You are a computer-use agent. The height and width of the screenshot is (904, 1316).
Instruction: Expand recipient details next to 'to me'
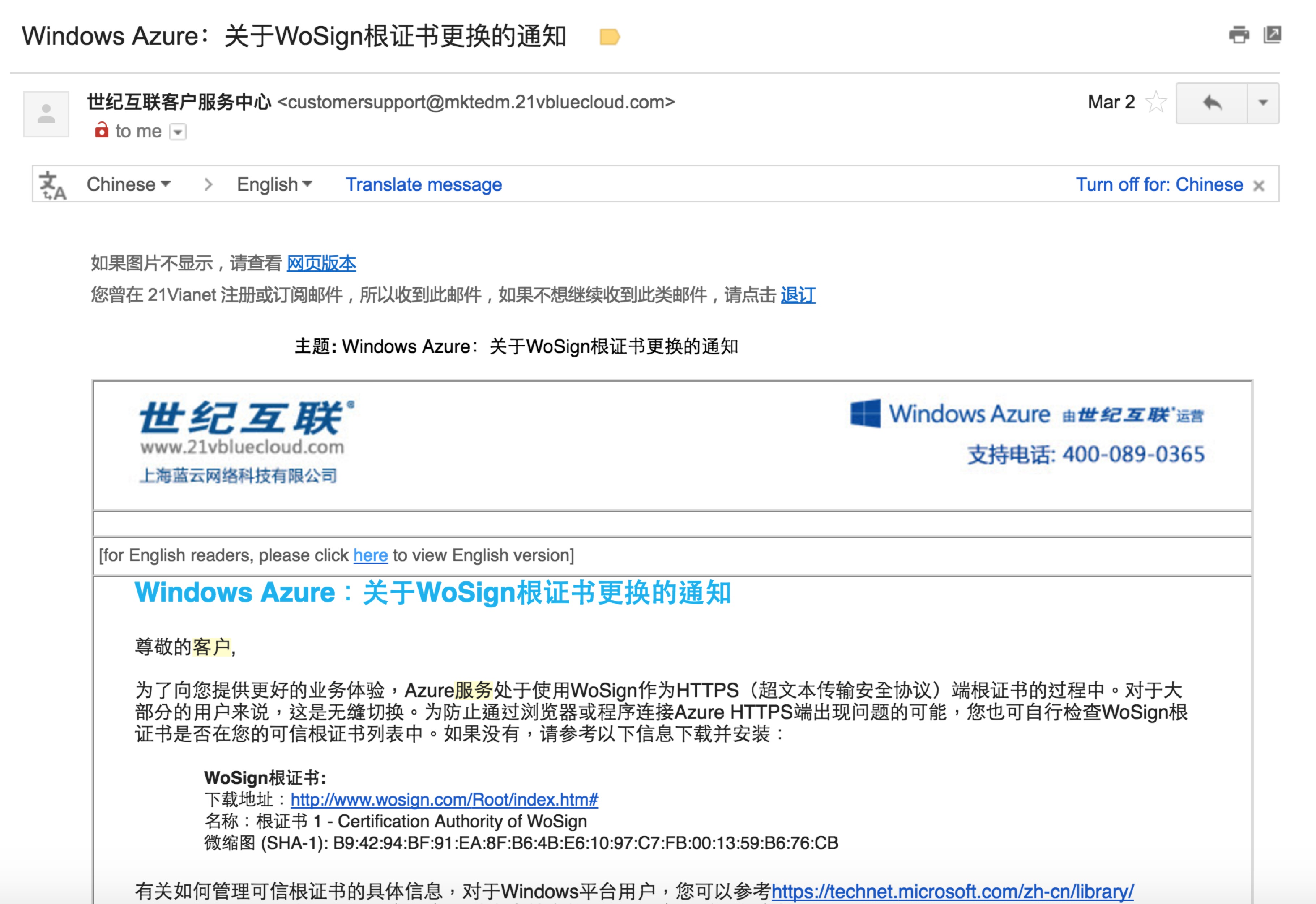click(x=178, y=132)
